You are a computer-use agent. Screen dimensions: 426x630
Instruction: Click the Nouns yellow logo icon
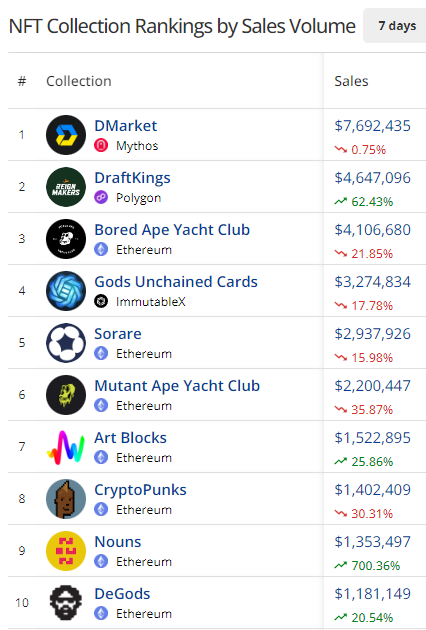[66, 551]
